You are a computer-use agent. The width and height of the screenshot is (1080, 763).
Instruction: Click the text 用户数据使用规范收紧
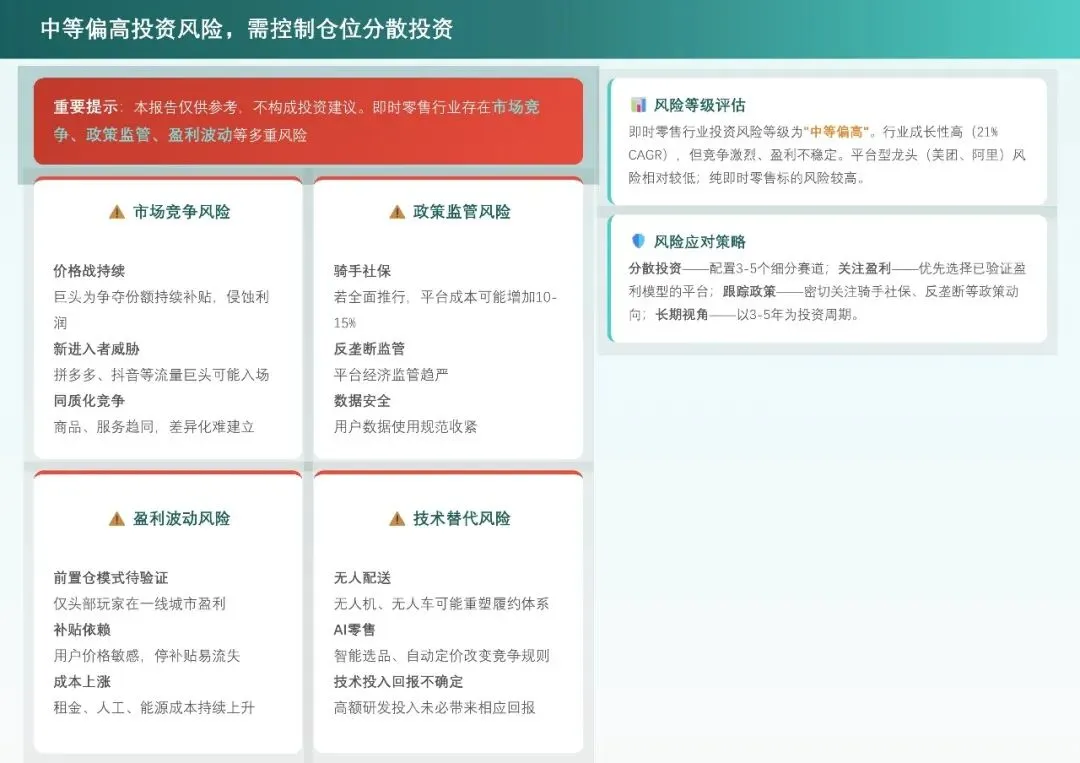[406, 427]
